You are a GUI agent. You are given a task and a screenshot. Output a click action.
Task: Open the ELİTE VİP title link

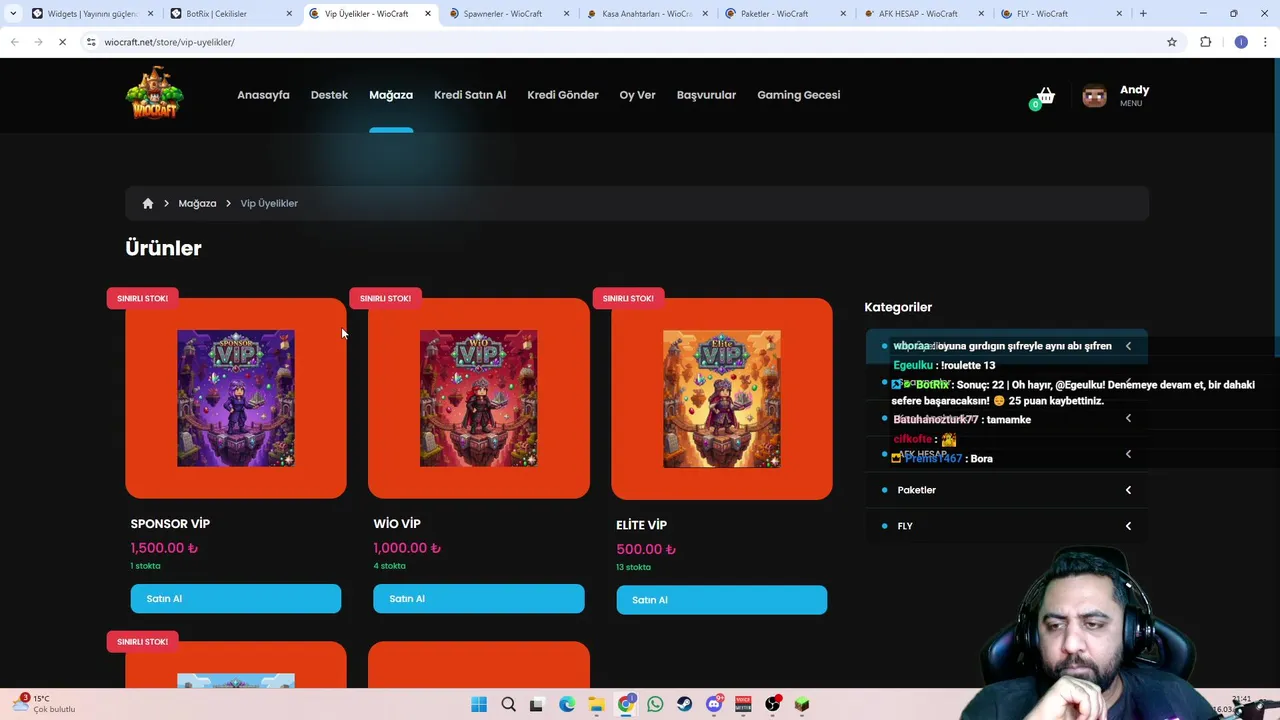pos(641,525)
